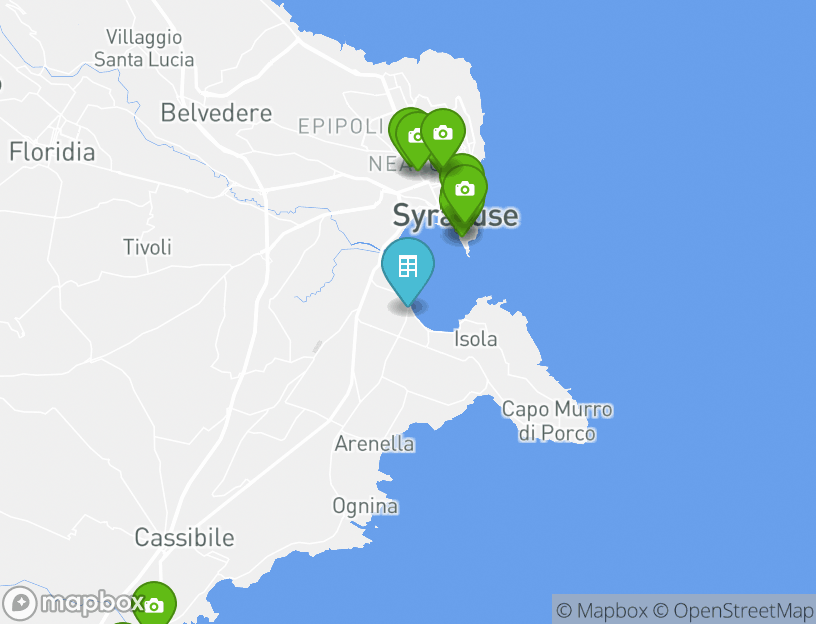Select the Belvedere map label

(216, 113)
